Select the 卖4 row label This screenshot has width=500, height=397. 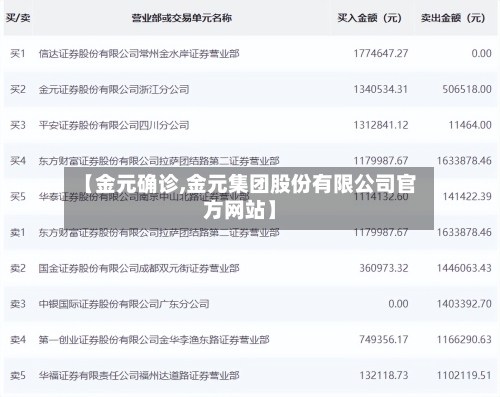coord(18,340)
